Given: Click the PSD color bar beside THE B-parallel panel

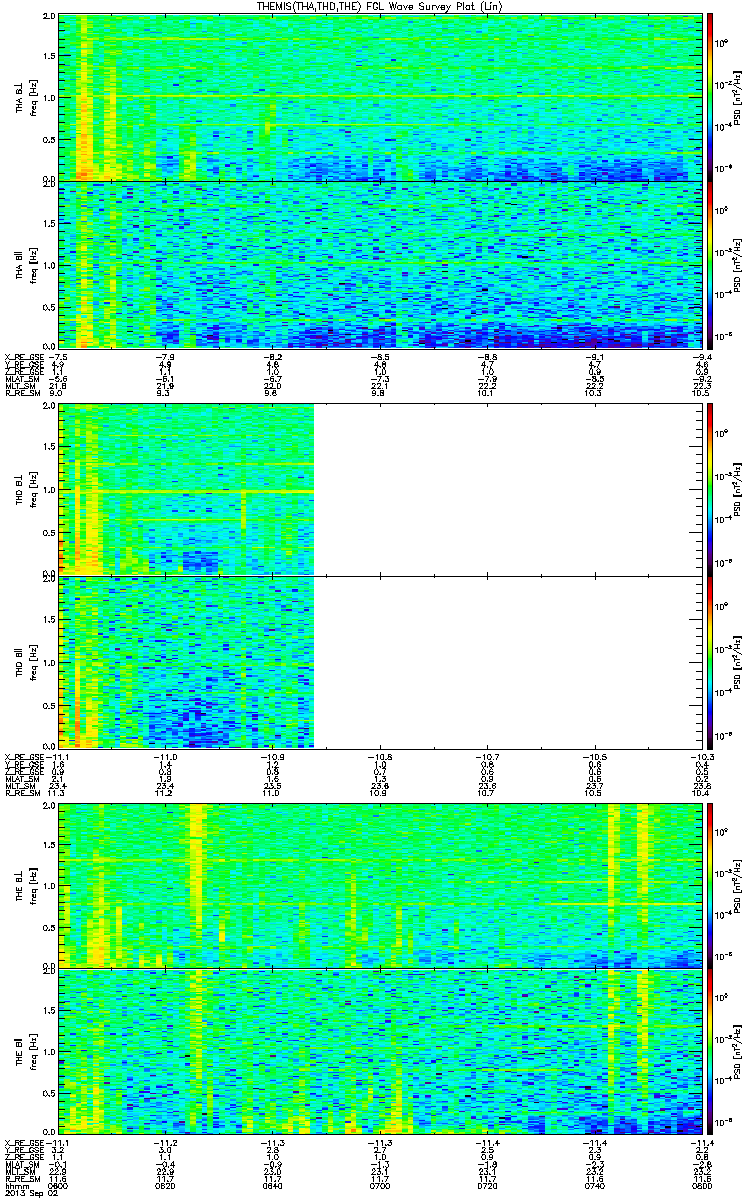Looking at the screenshot, I should click(710, 1050).
